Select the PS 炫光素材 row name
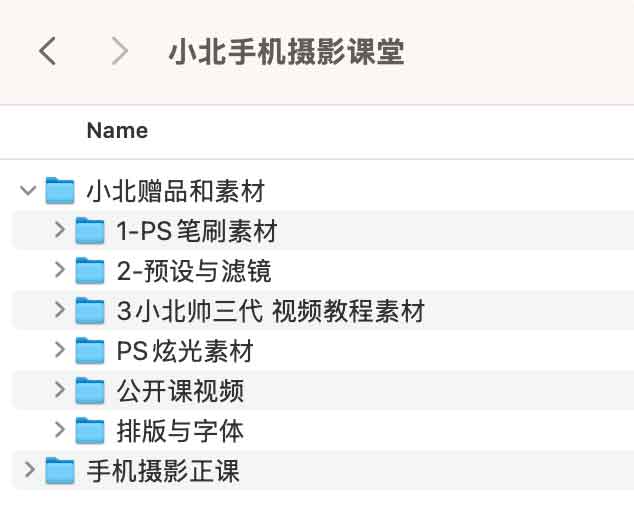 [x=185, y=351]
